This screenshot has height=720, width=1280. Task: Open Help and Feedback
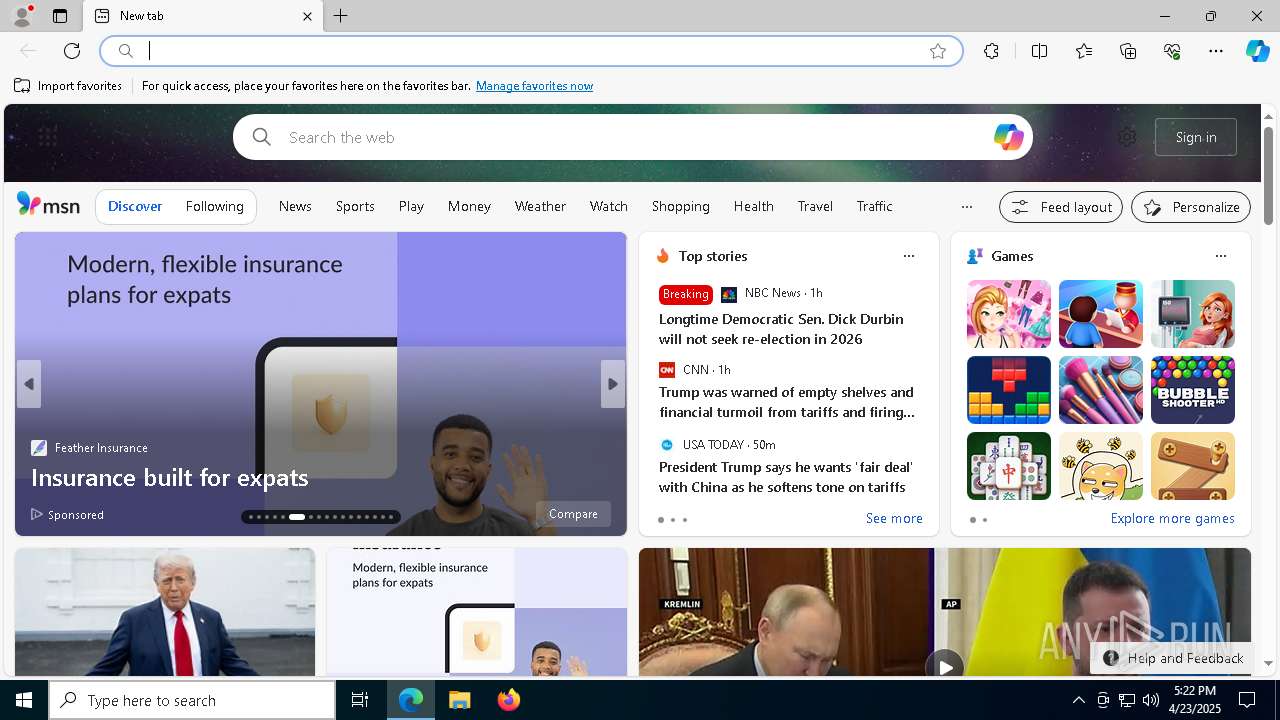coord(1173,658)
